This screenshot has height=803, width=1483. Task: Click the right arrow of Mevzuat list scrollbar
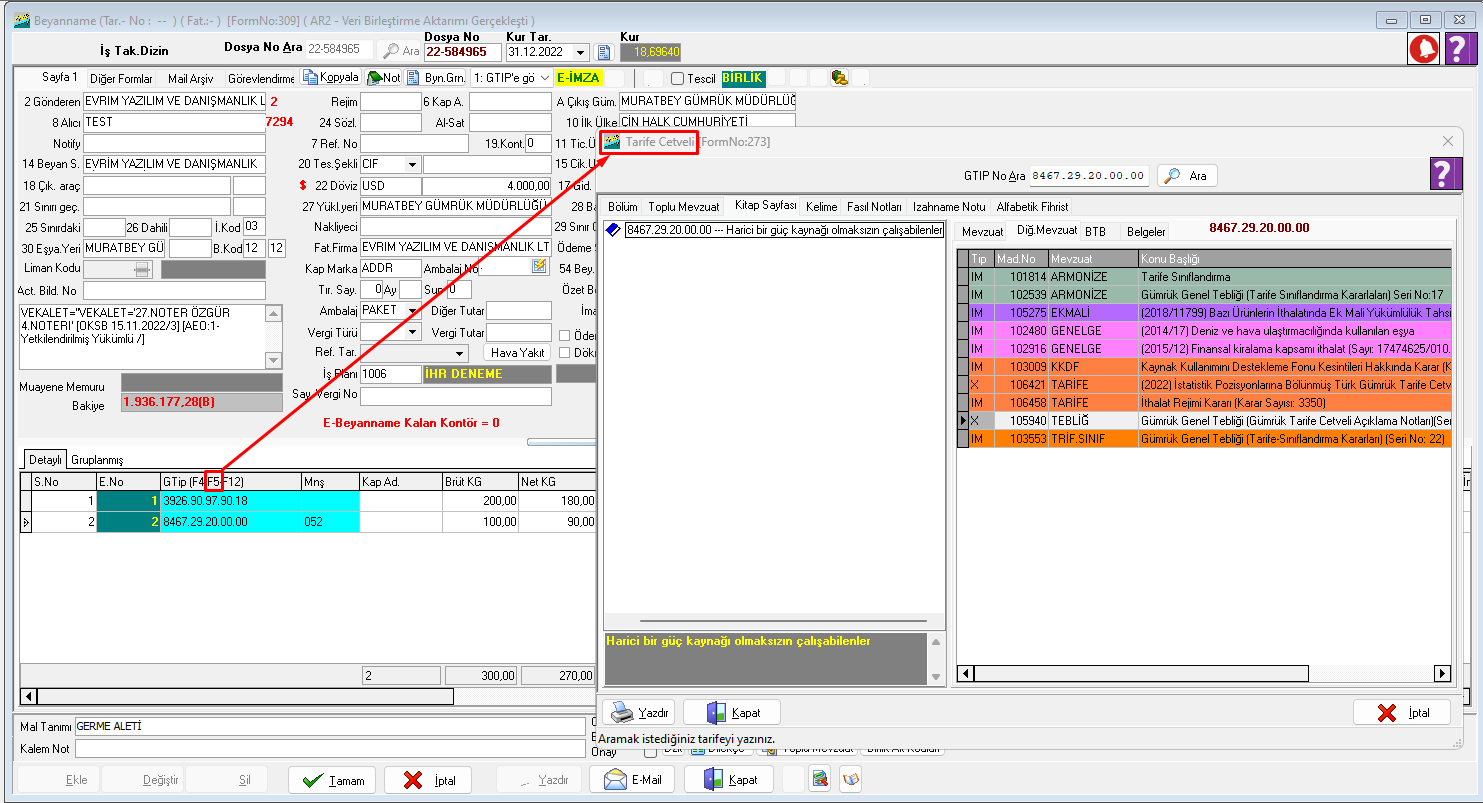point(1442,673)
